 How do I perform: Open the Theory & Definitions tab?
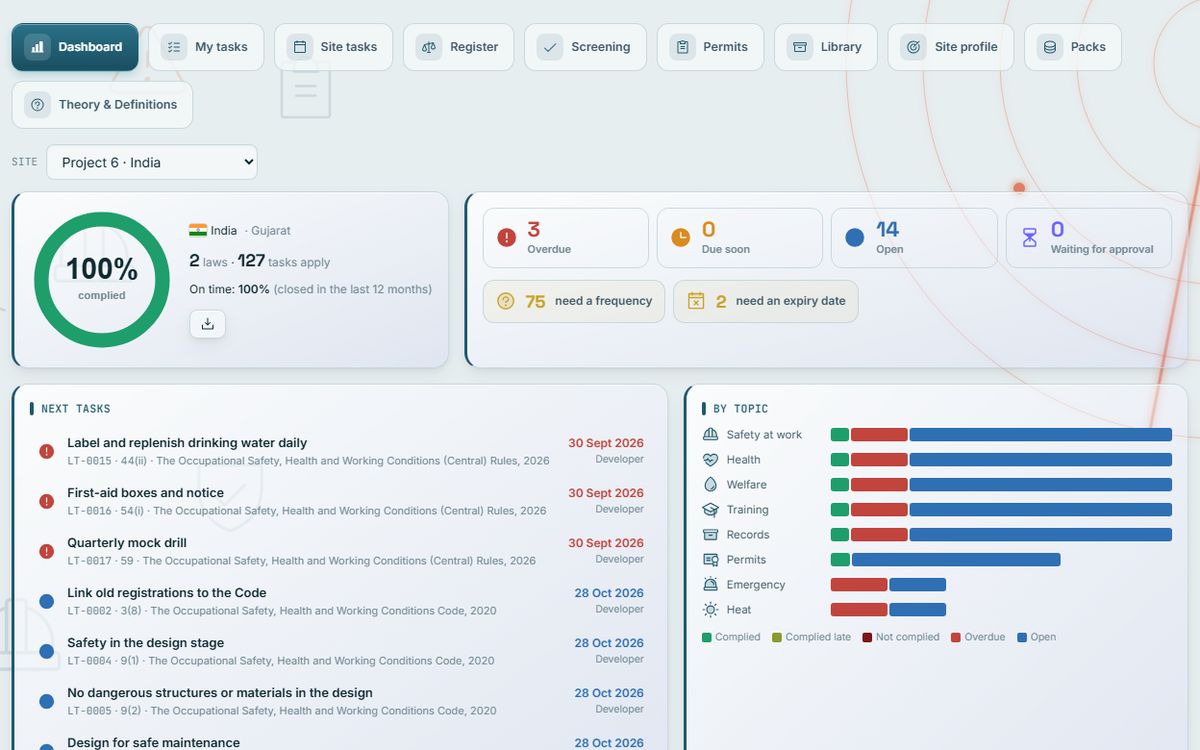pos(102,105)
